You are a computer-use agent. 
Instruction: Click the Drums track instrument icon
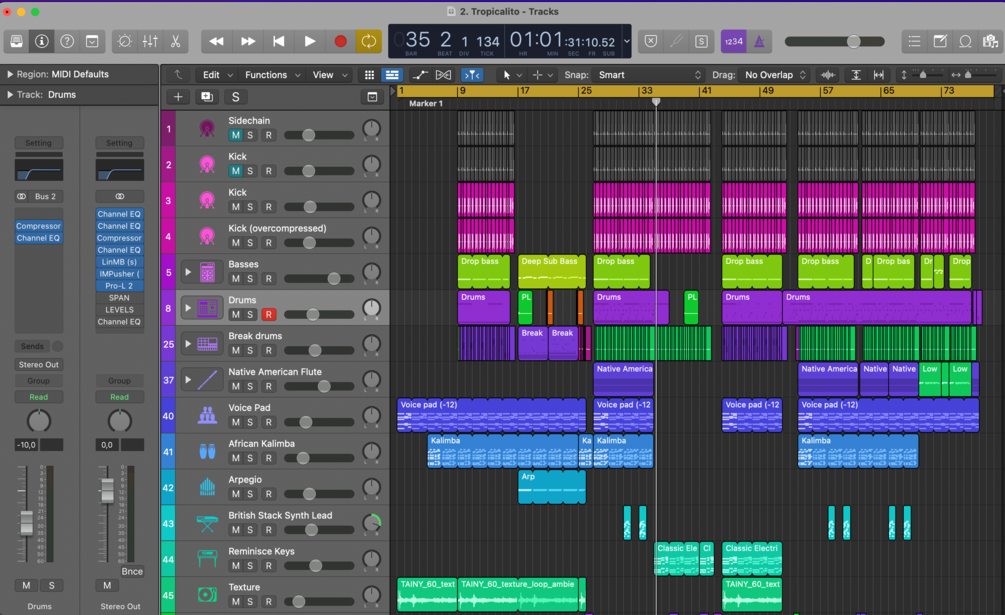[x=207, y=308]
